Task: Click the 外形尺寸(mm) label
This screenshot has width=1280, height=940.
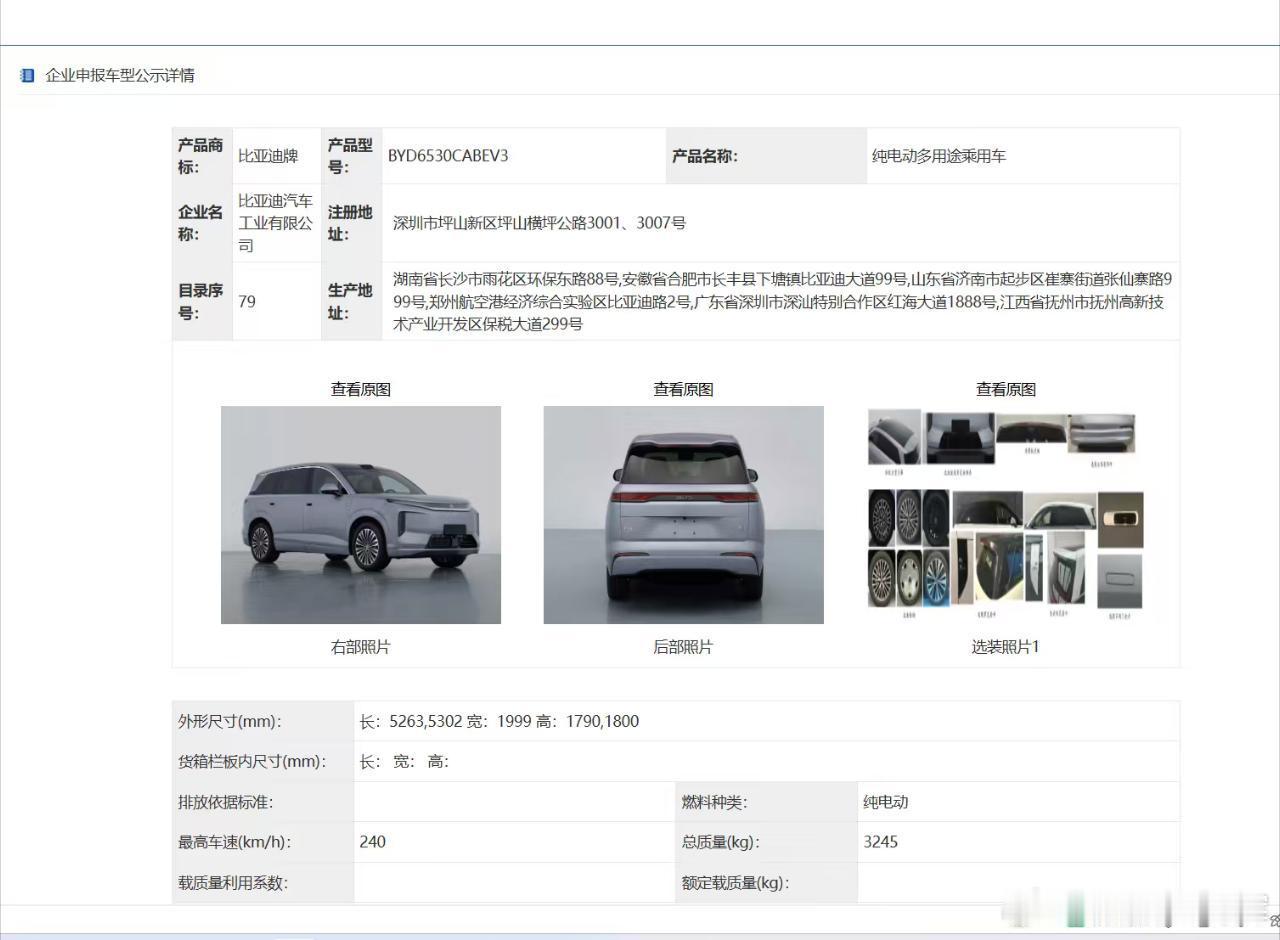Action: click(230, 721)
